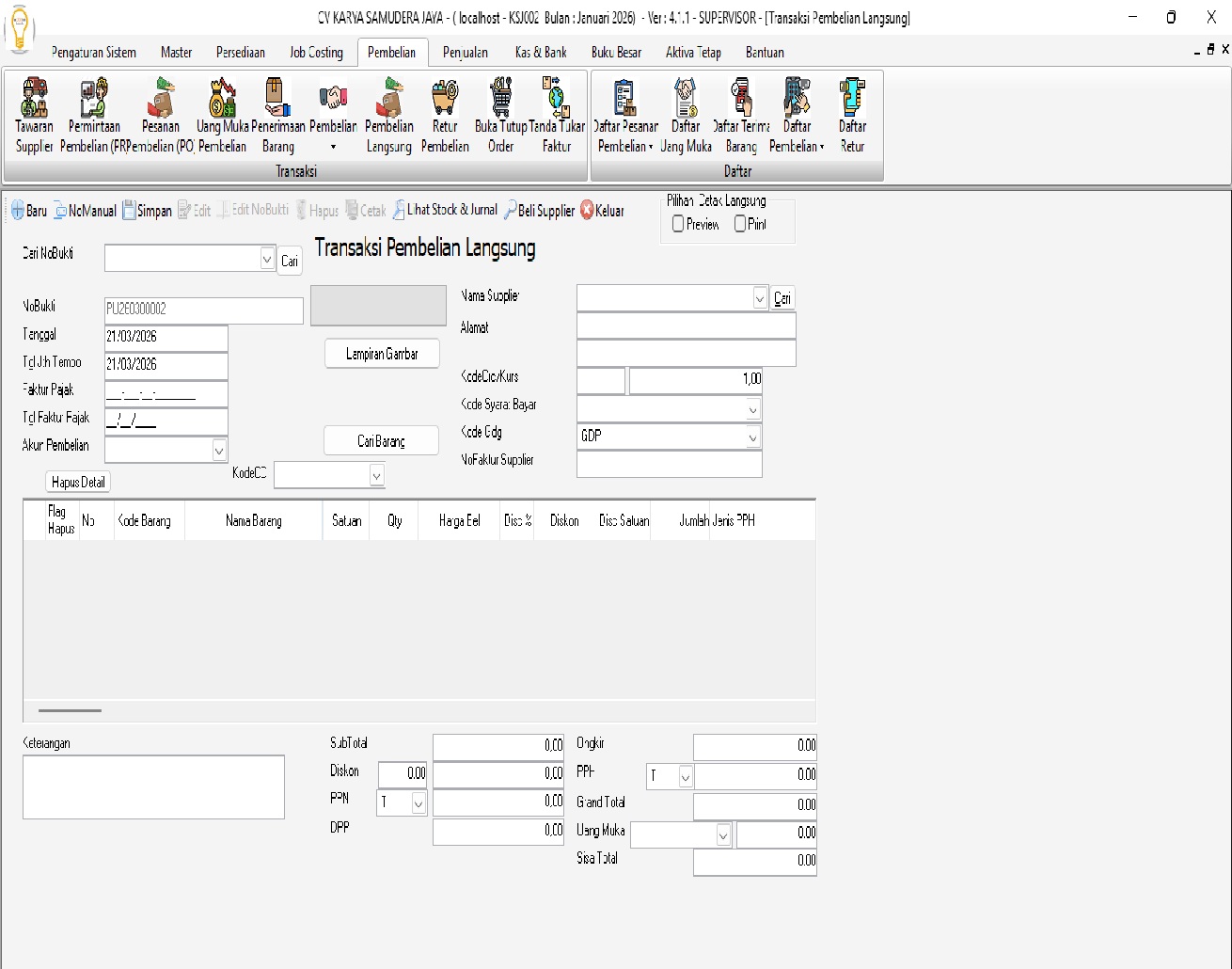
Task: Open the Kode Gdg dropdown
Action: tap(752, 437)
